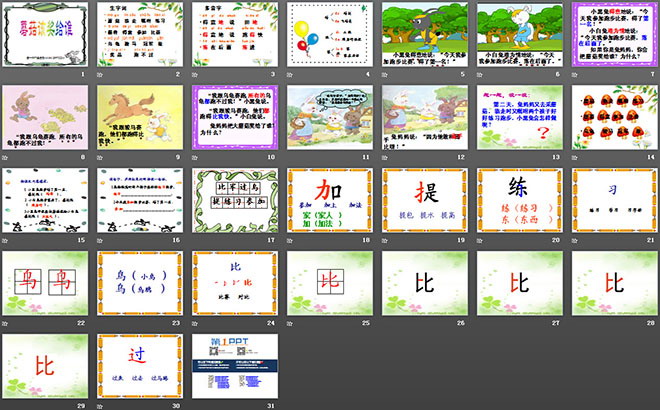The image size is (660, 410).
Task: Select slide 31 thumbnail with 第1PPT logo
Action: (x=235, y=366)
